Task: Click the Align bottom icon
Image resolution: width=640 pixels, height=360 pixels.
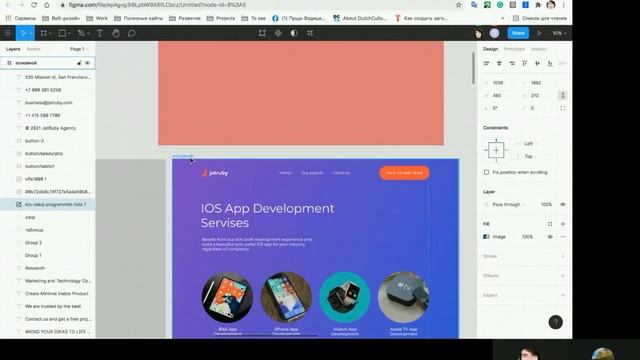Action: pos(550,63)
